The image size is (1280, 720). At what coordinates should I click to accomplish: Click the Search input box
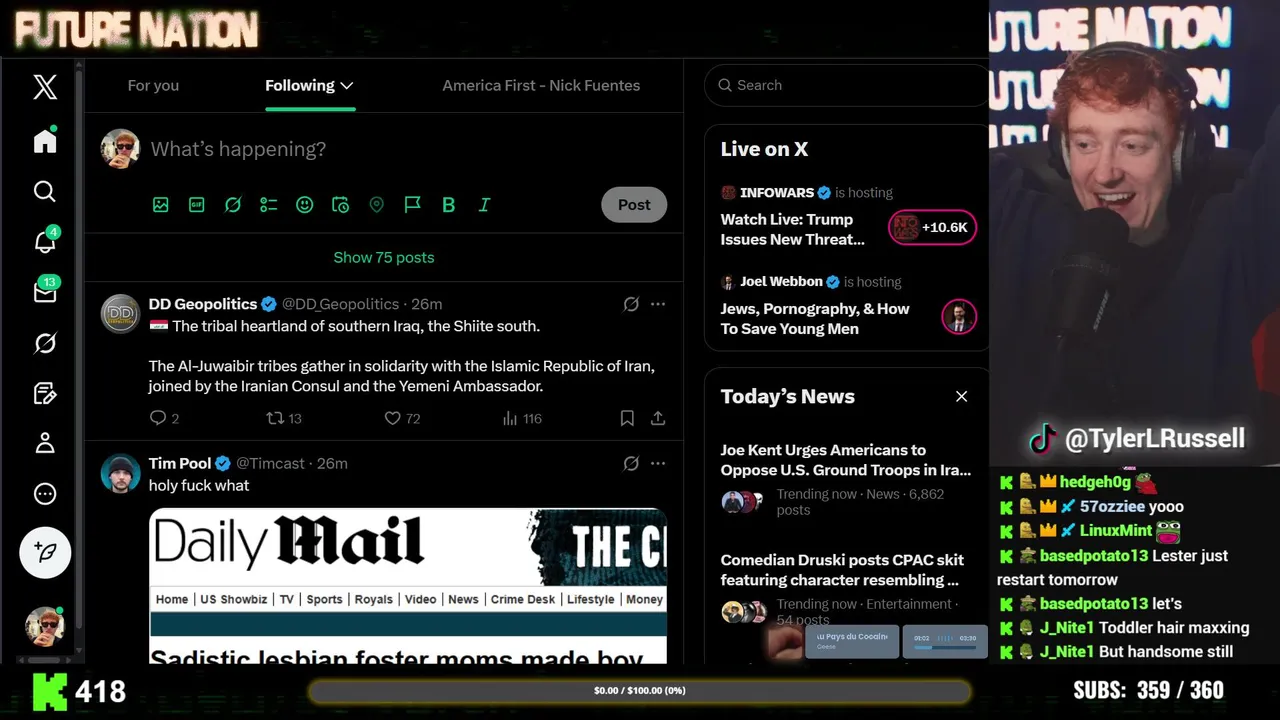tap(846, 85)
